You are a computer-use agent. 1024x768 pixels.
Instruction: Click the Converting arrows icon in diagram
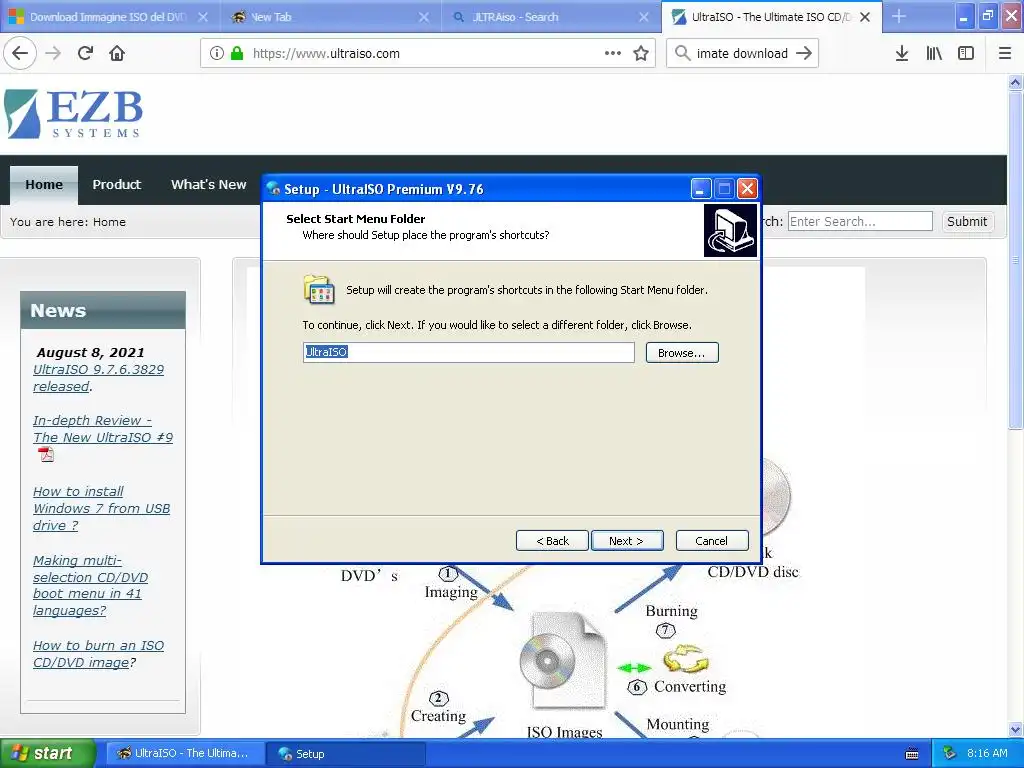click(x=685, y=659)
